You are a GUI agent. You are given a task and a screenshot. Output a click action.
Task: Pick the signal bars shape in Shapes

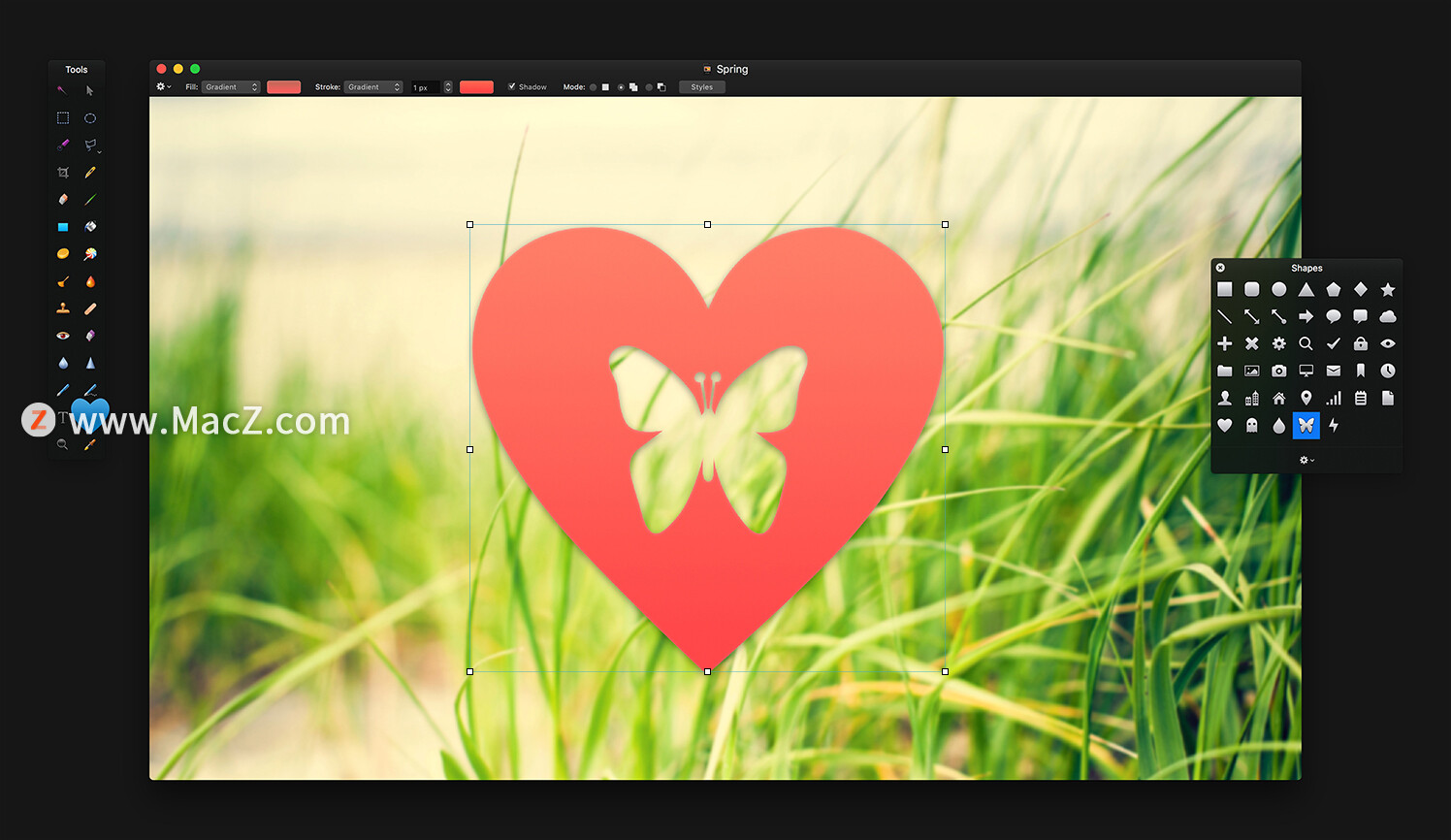(x=1334, y=398)
